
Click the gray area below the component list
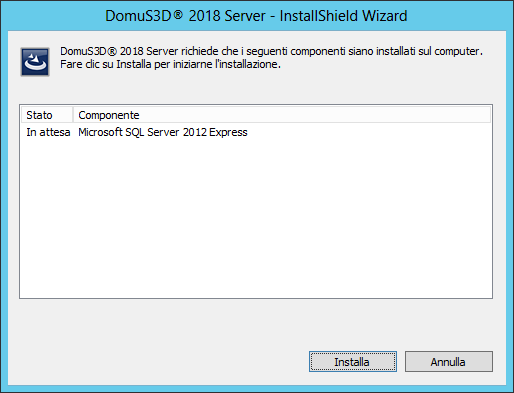(x=256, y=323)
